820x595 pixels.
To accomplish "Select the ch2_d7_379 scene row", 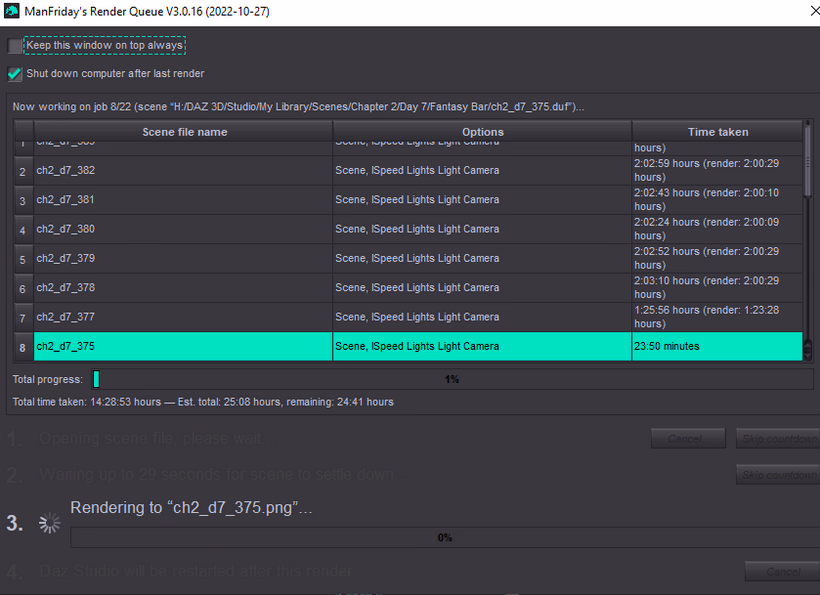I will click(x=183, y=259).
